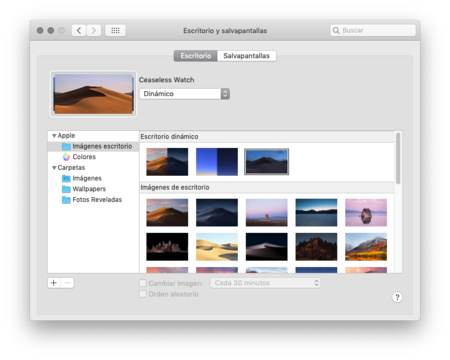This screenshot has width=450, height=360.
Task: Go forward with the right chevron button
Action: coord(94,31)
